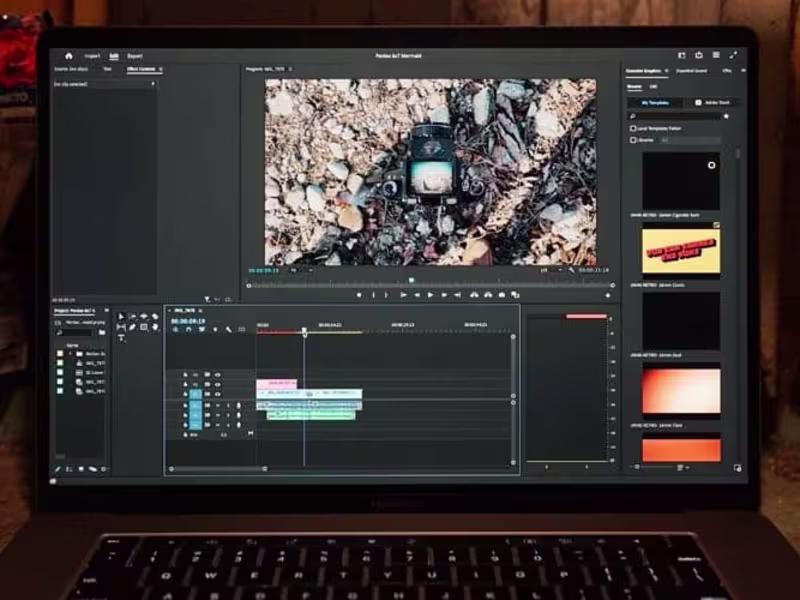Open the Comparison View icon
Viewport: 800px width, 600px height.
point(515,295)
